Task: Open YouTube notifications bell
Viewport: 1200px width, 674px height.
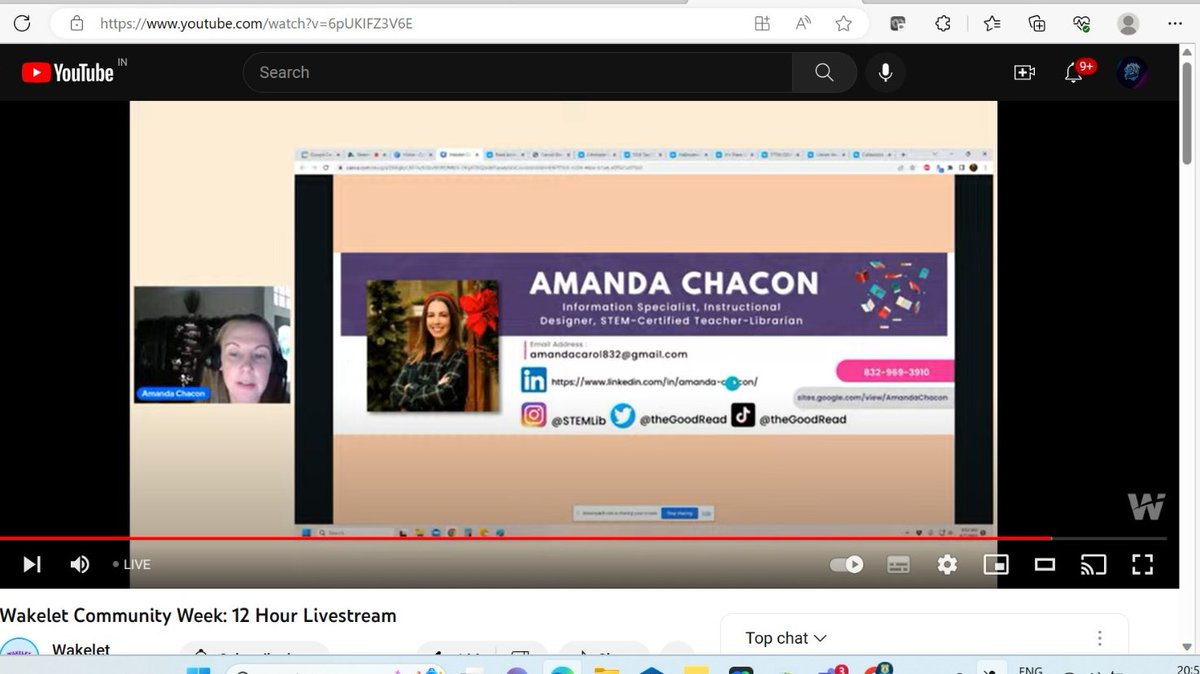Action: point(1076,72)
